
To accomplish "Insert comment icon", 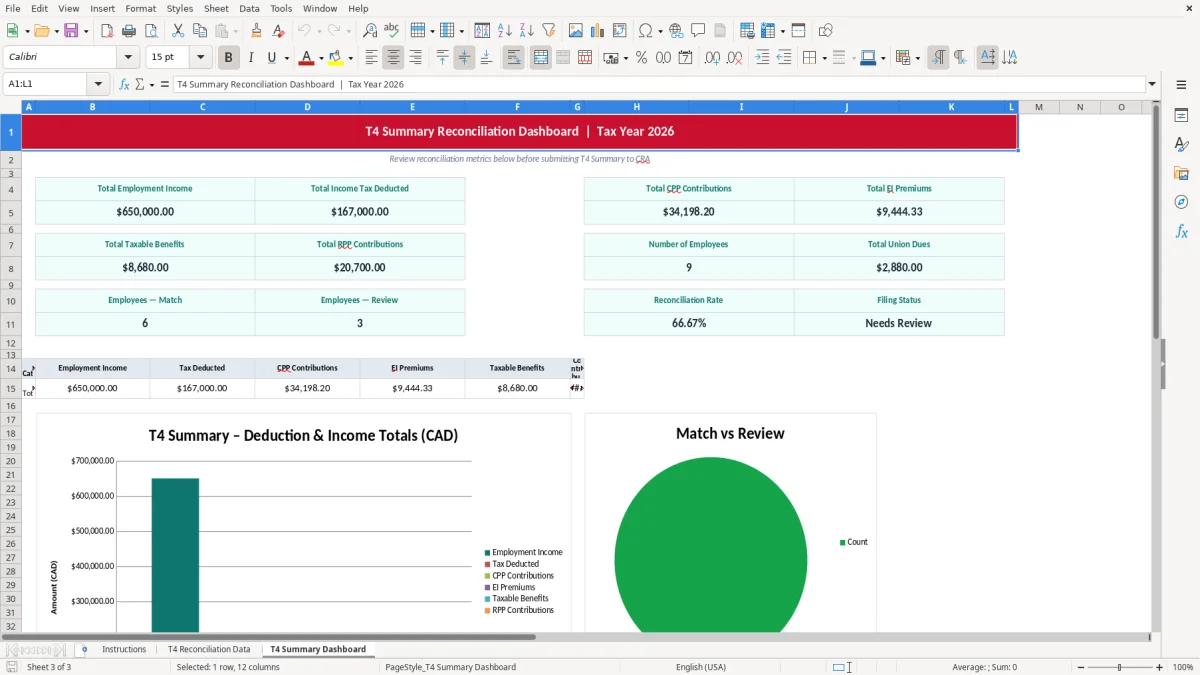I will (x=698, y=31).
